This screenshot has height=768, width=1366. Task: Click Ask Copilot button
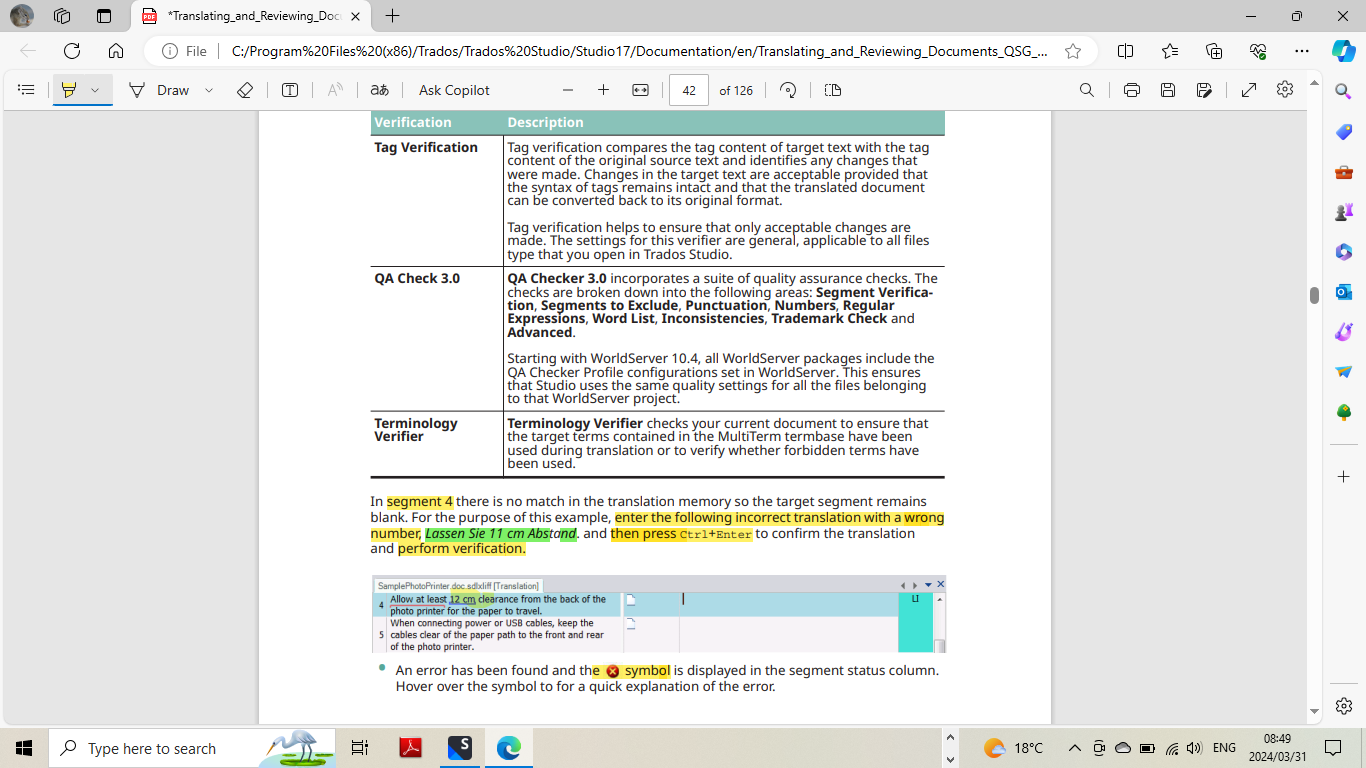tap(454, 90)
